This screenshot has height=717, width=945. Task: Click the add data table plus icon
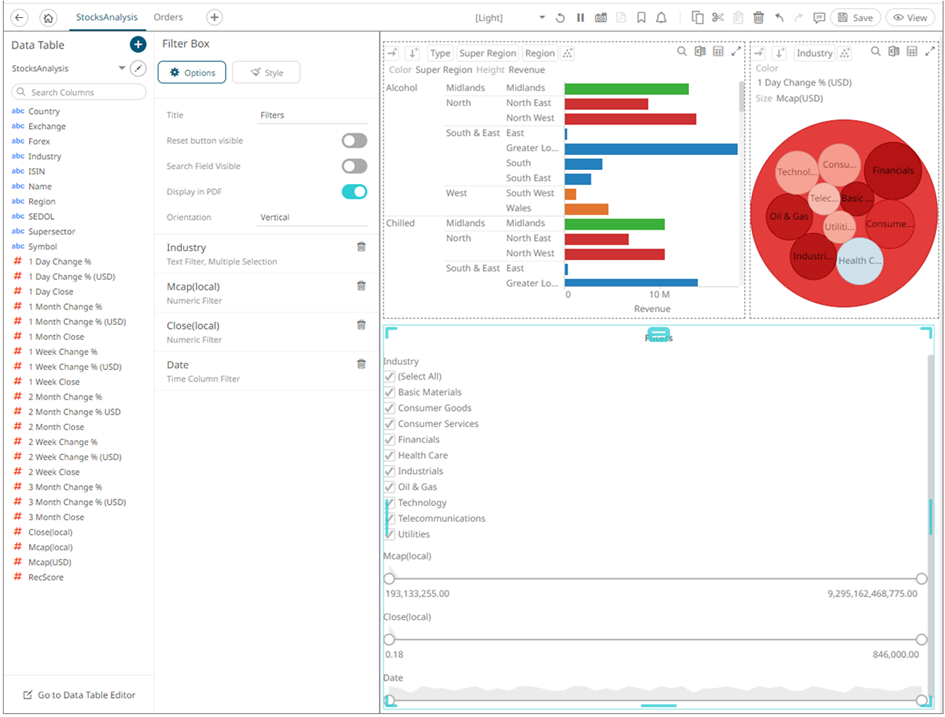tap(138, 45)
